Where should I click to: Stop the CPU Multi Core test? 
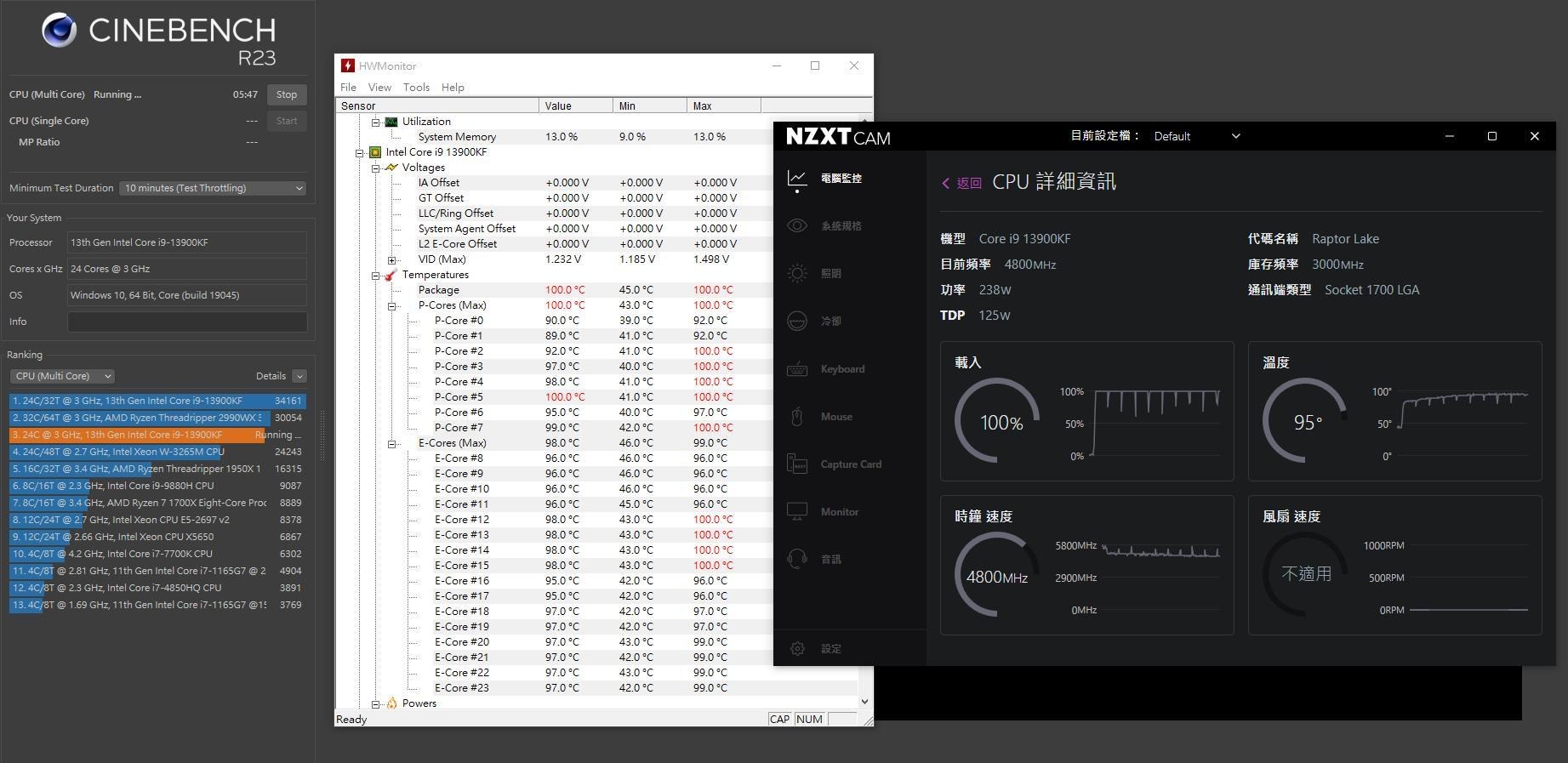pyautogui.click(x=287, y=94)
